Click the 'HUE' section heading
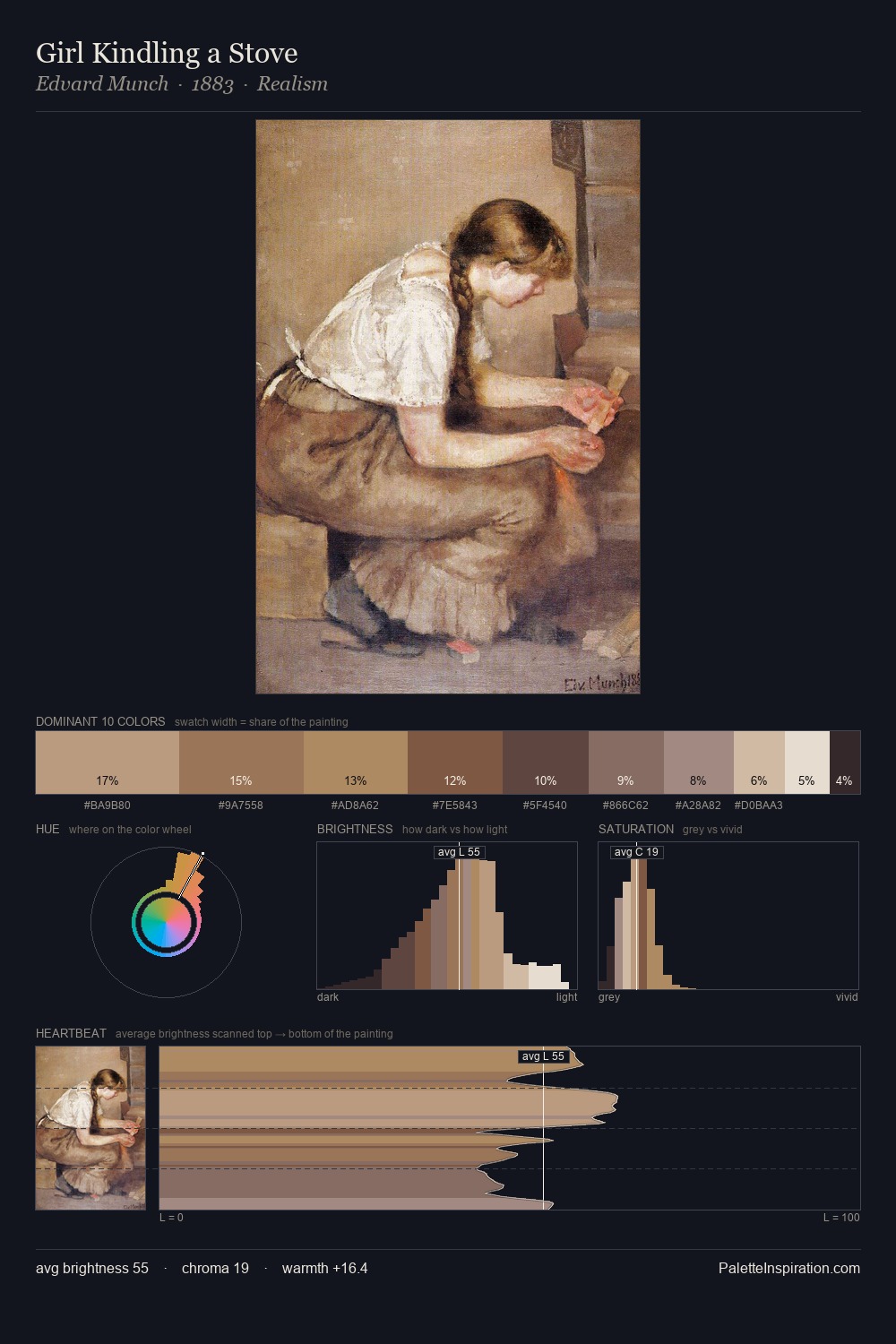 pyautogui.click(x=47, y=829)
